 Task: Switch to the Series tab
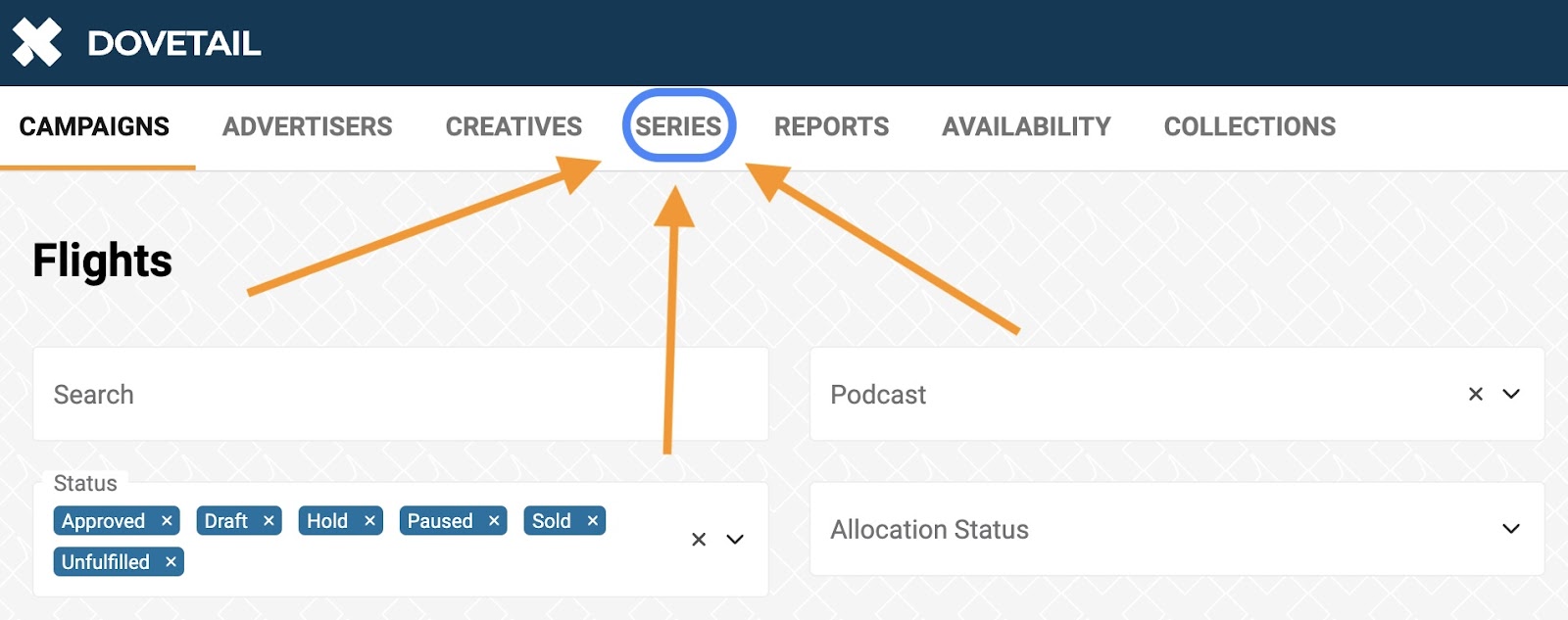678,126
